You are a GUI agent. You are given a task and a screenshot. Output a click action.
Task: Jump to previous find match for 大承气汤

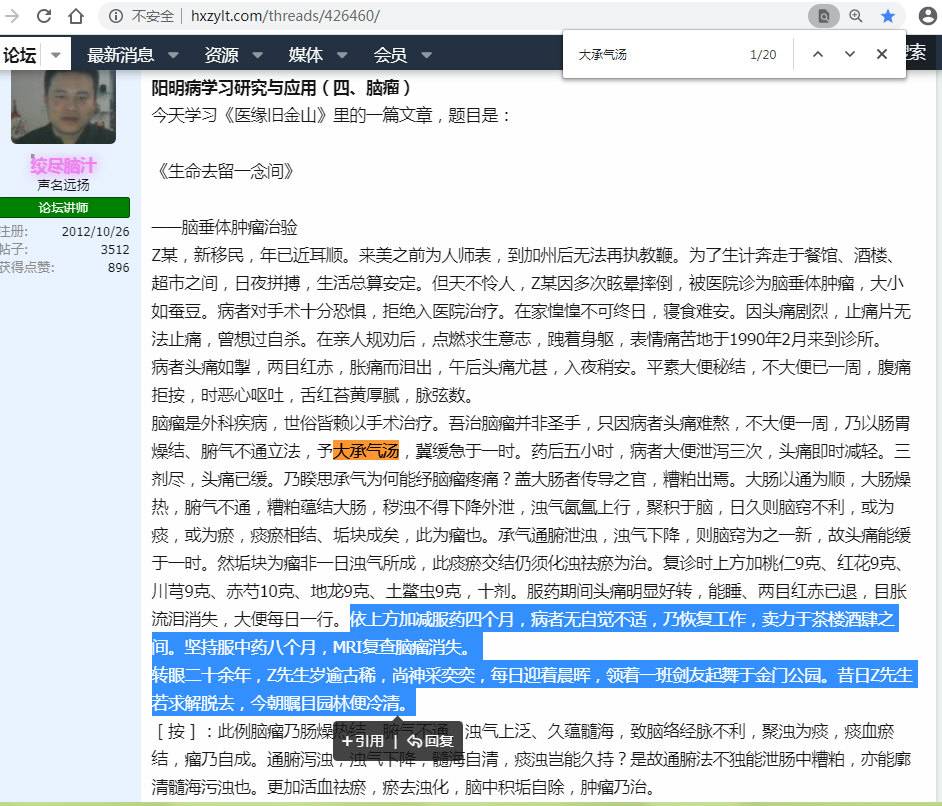coord(818,54)
